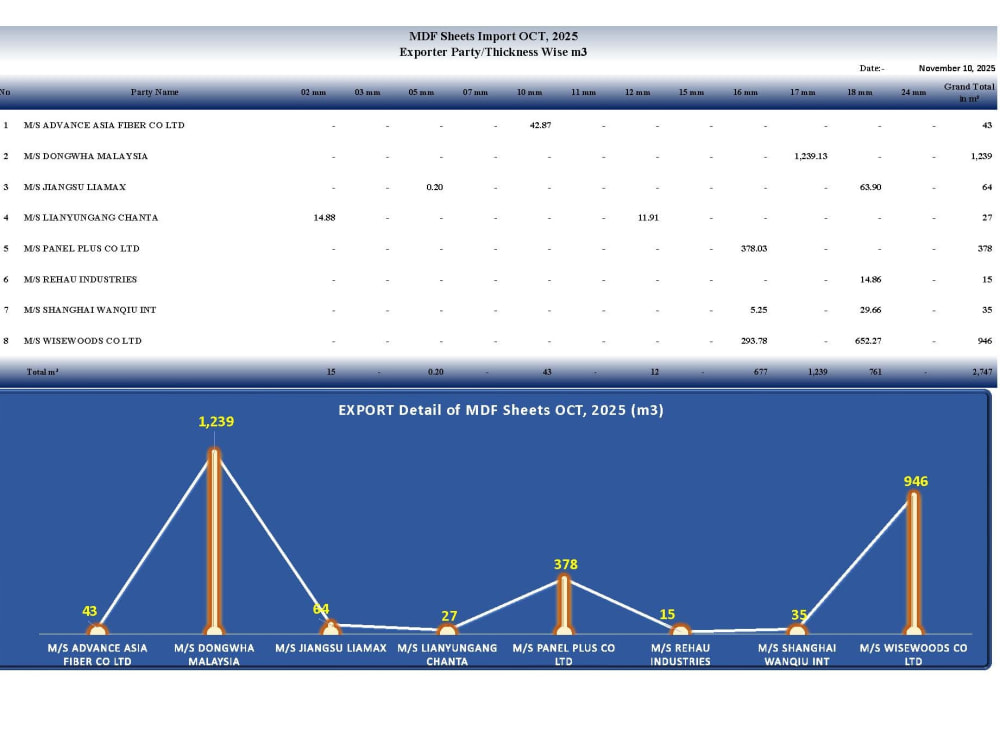Click the 946 data label in chart
The image size is (1000, 750).
click(916, 482)
